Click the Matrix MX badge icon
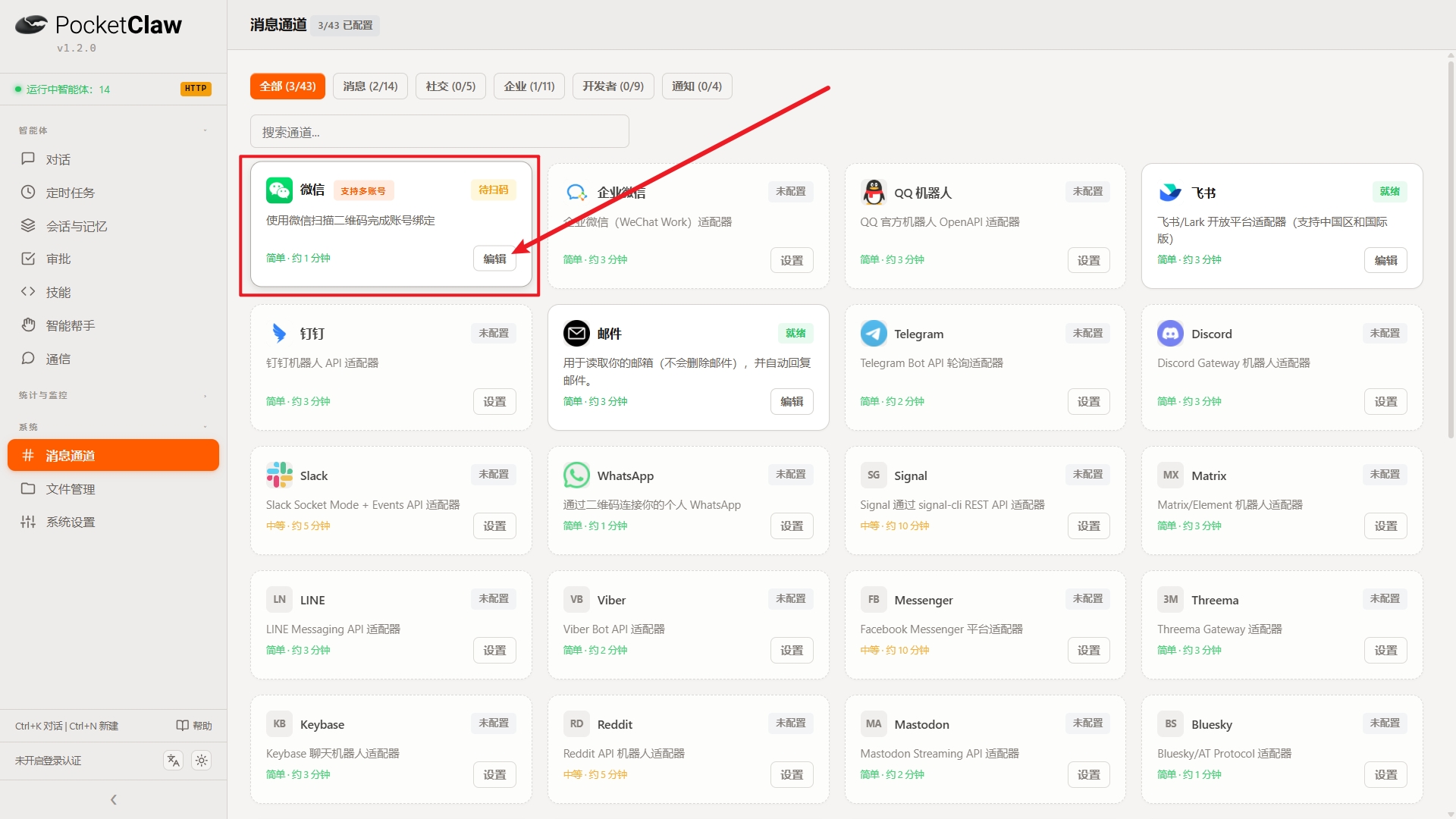Screen dimensions: 1456x819 tap(1170, 475)
